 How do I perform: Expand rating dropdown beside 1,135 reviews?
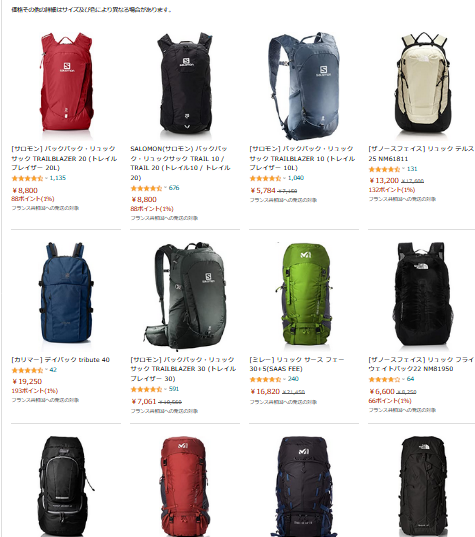47,178
